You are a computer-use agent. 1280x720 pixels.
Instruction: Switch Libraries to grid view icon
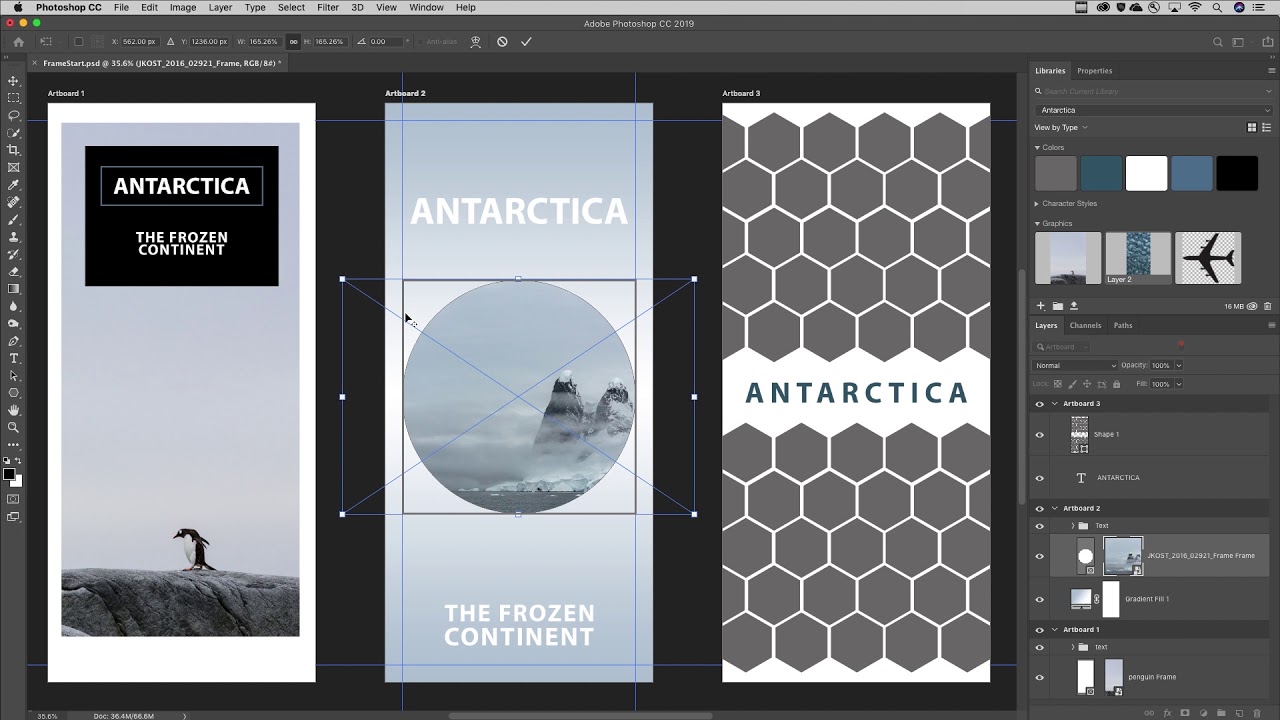1252,127
